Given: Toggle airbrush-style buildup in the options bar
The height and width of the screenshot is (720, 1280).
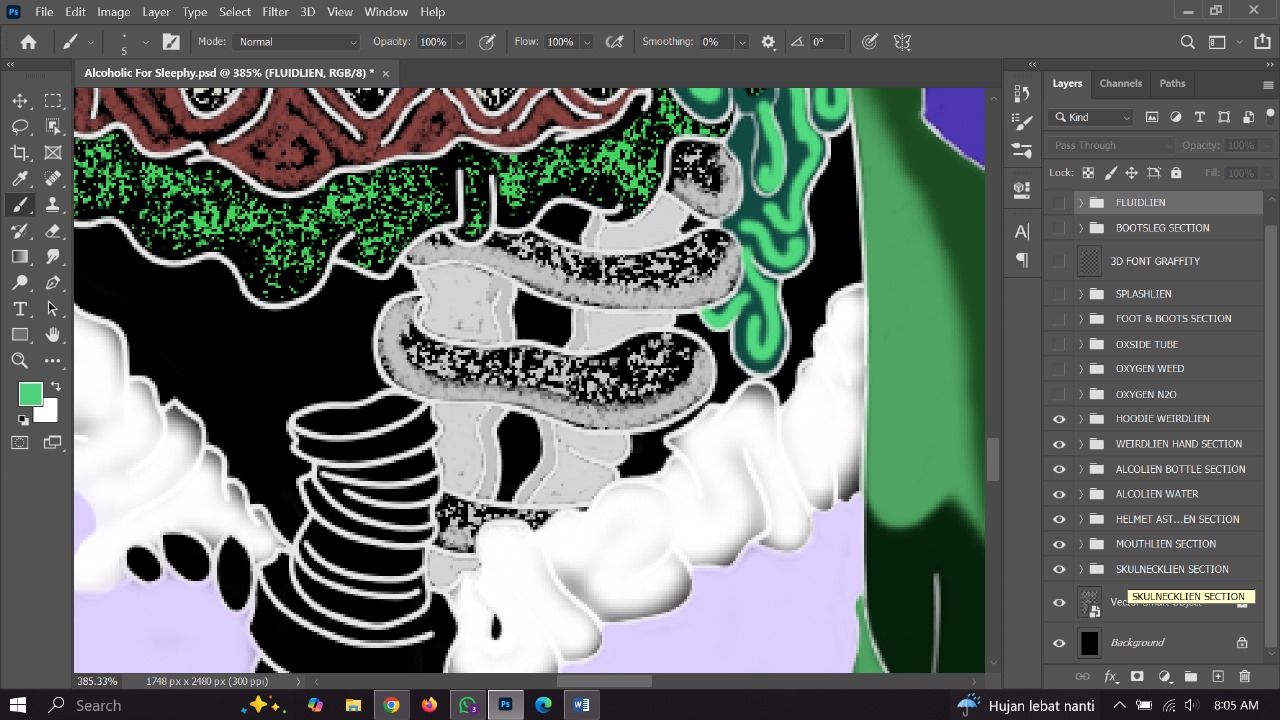Looking at the screenshot, I should click(x=615, y=41).
